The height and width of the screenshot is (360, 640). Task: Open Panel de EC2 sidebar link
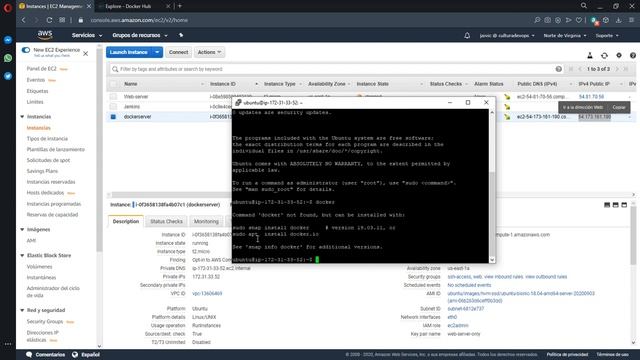coord(42,69)
